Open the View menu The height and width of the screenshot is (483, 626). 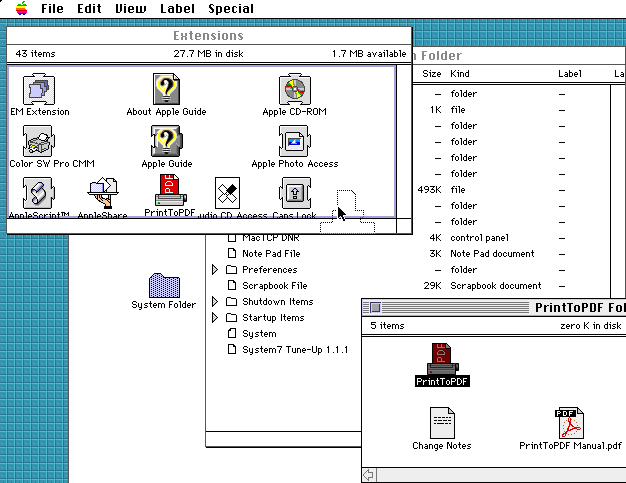point(131,8)
